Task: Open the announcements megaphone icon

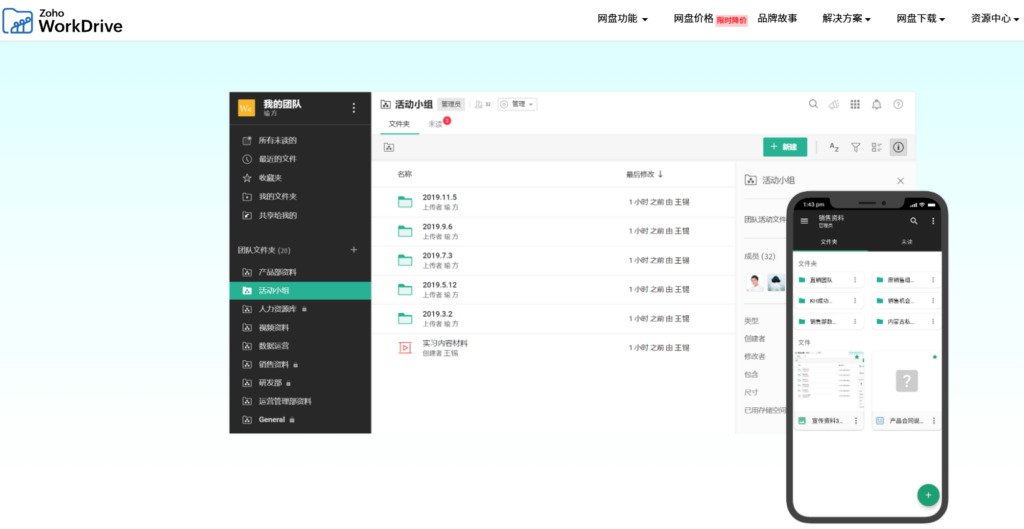Action: pos(834,104)
